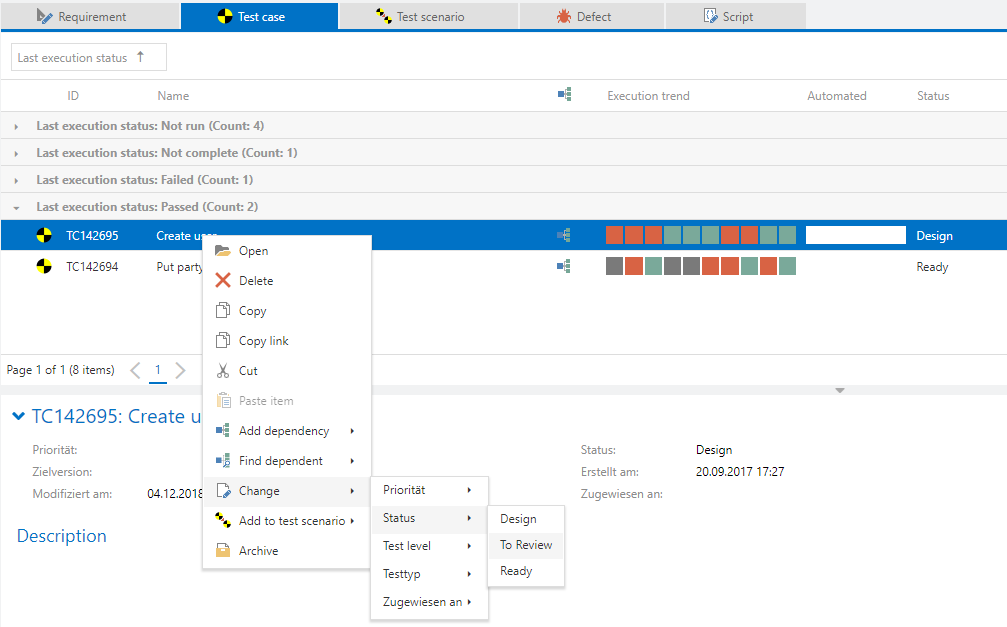Screen dimensions: 1007x627
Task: Open the Add dependency submenu
Action: click(x=286, y=431)
